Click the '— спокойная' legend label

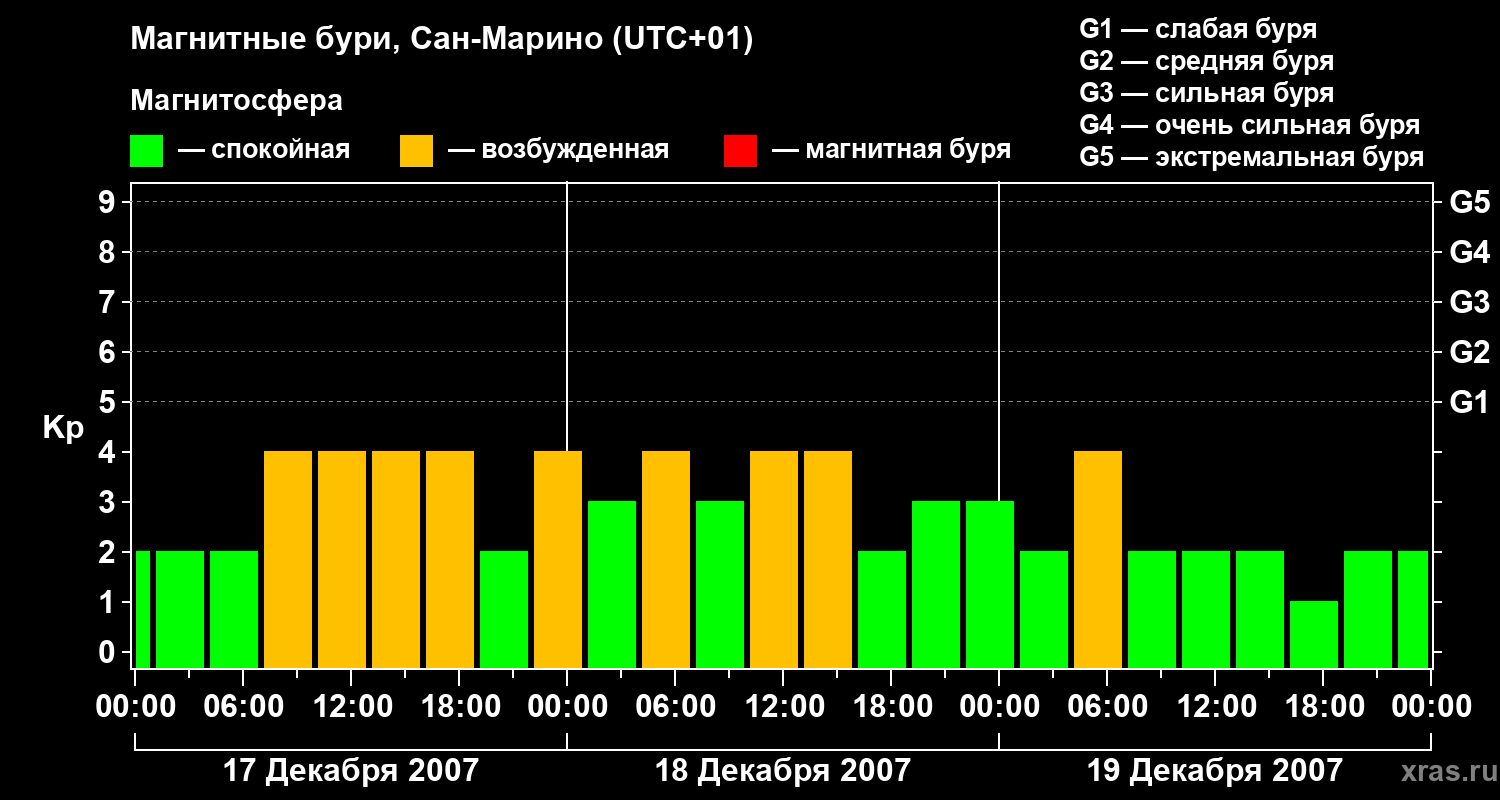pos(263,150)
